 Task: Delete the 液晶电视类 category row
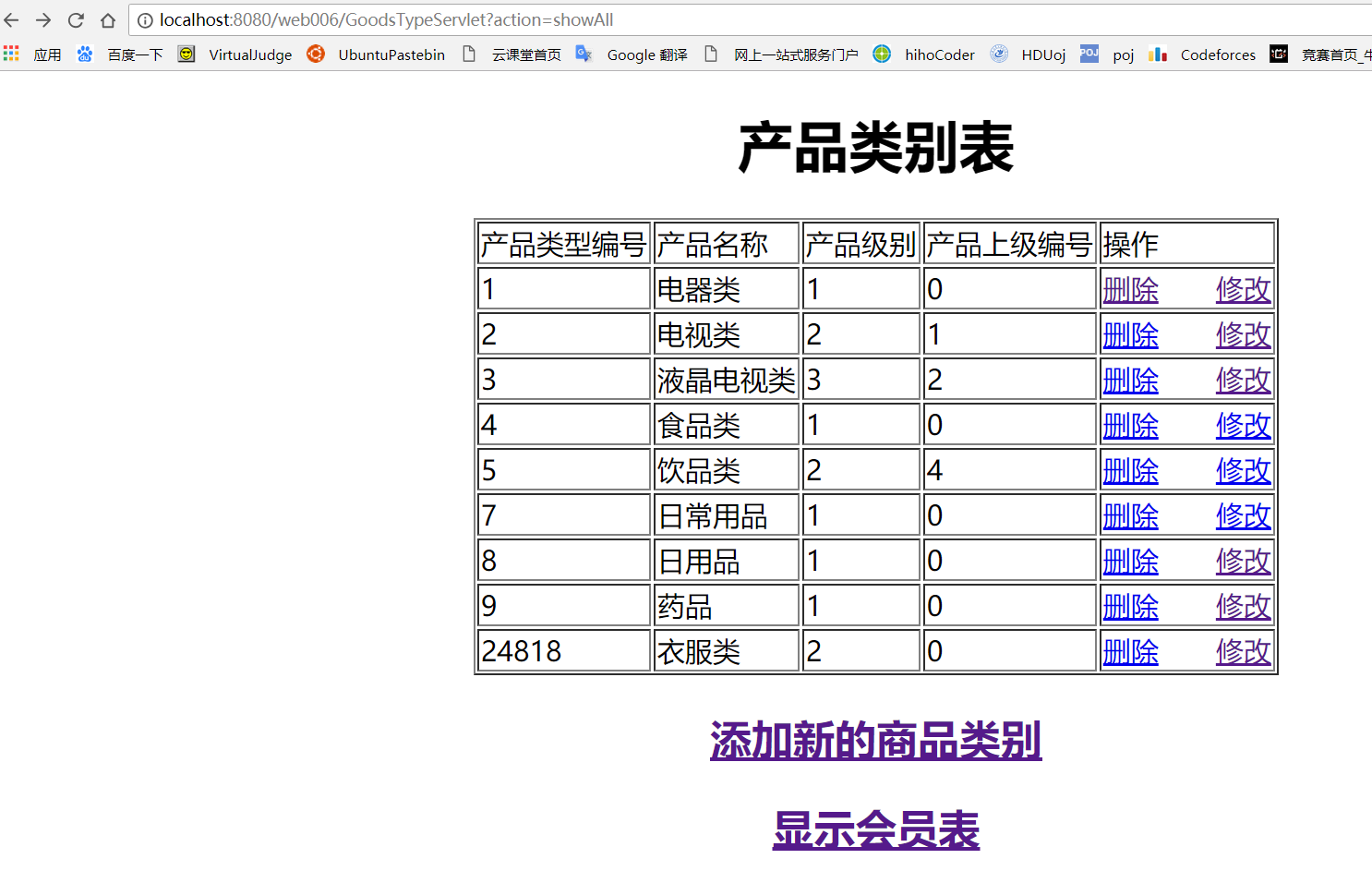click(1130, 381)
